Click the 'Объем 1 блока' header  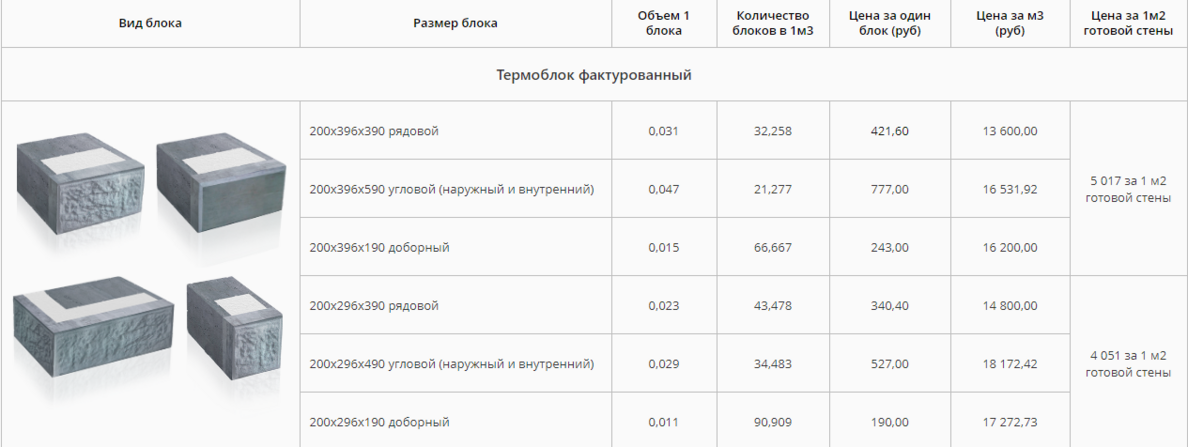click(x=664, y=23)
